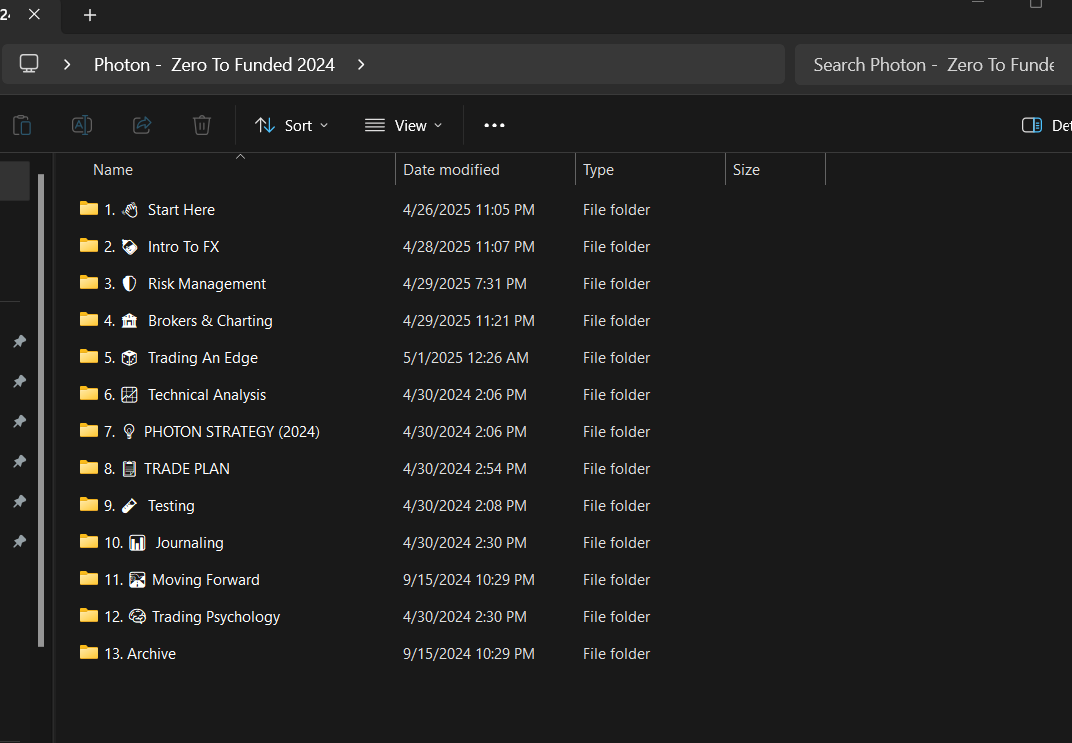The image size is (1072, 743).
Task: Select the folder icon for 5. Trading An Edge
Action: (89, 356)
